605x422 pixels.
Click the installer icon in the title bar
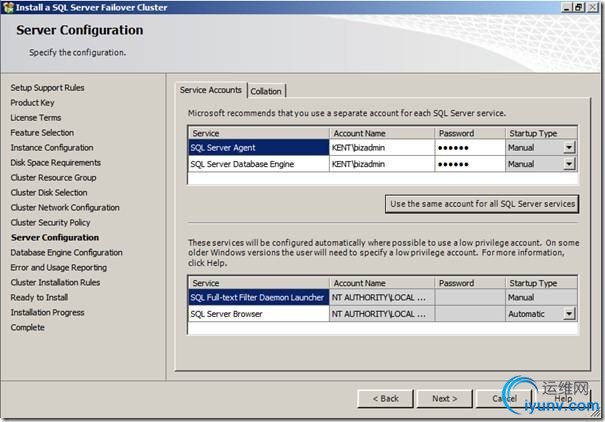tap(7, 7)
